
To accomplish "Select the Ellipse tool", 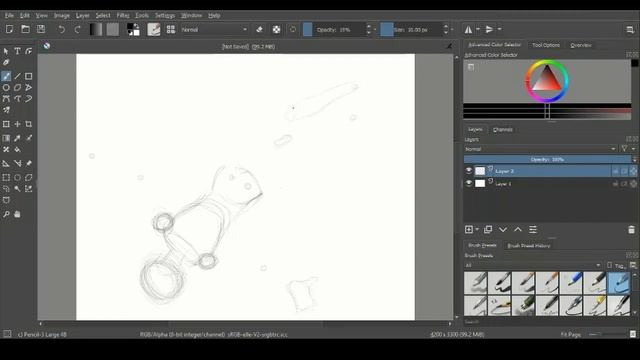I will 6,87.
